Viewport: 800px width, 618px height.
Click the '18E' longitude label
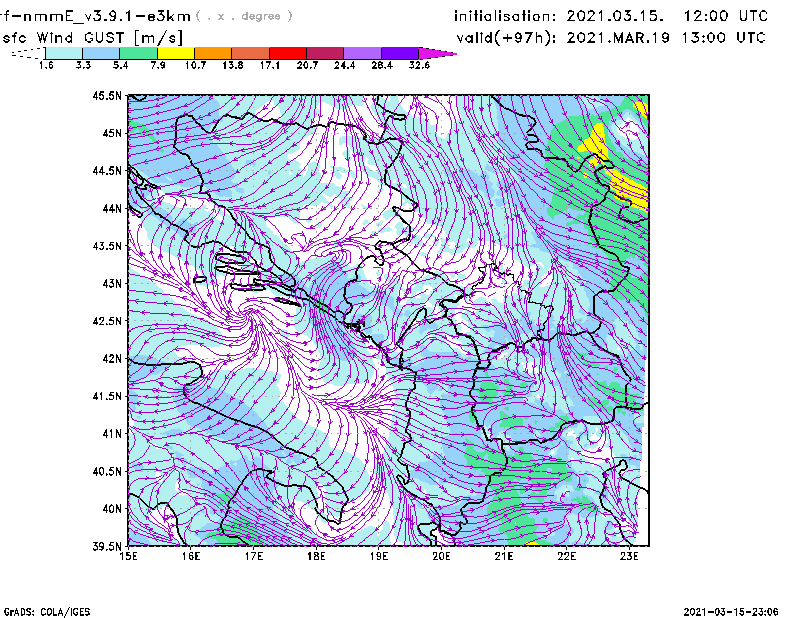click(x=316, y=556)
